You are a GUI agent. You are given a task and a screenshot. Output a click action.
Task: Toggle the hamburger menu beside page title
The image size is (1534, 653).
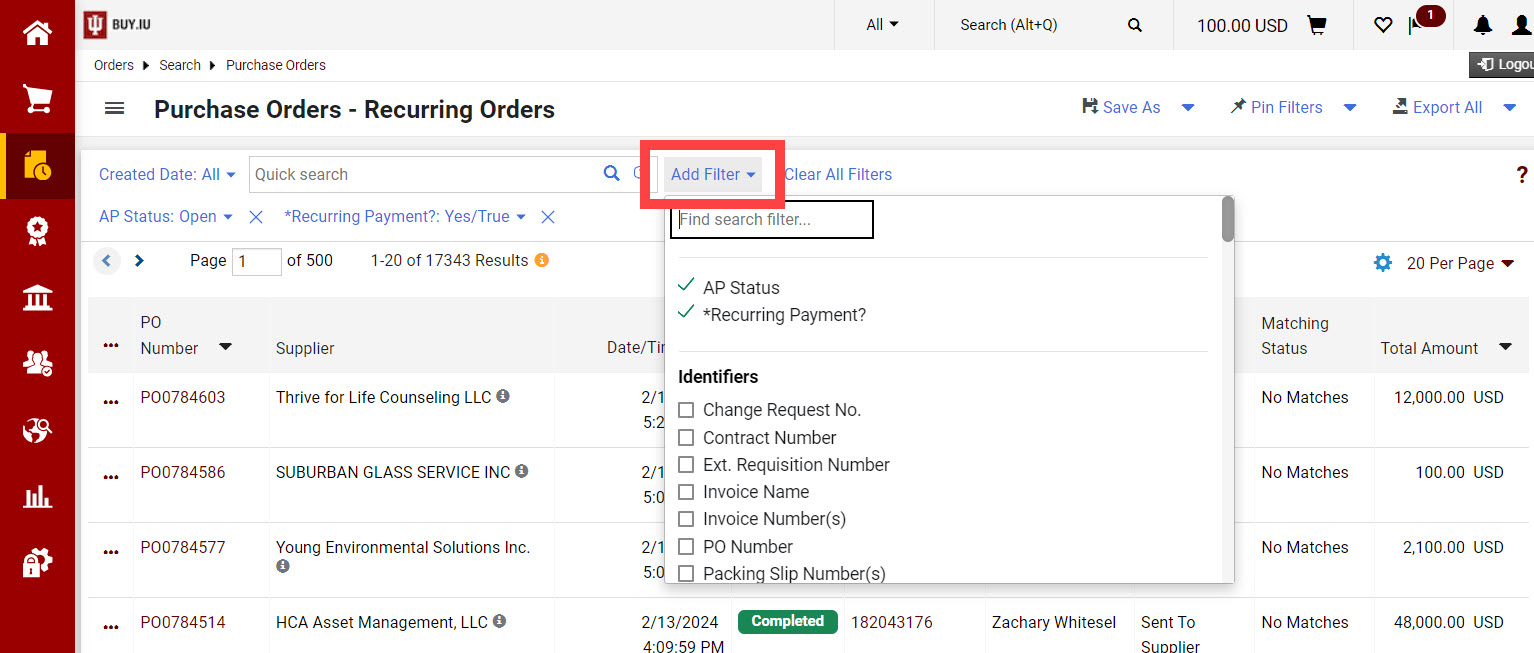point(115,108)
